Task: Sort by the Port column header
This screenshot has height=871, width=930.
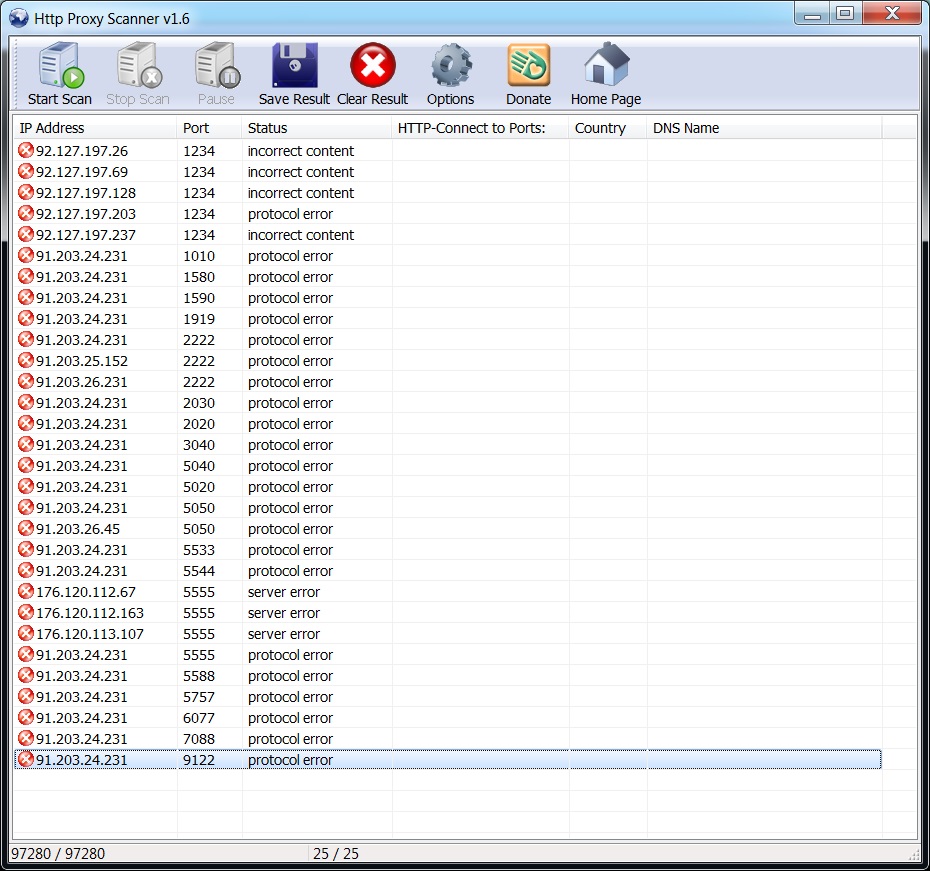Action: (x=209, y=128)
